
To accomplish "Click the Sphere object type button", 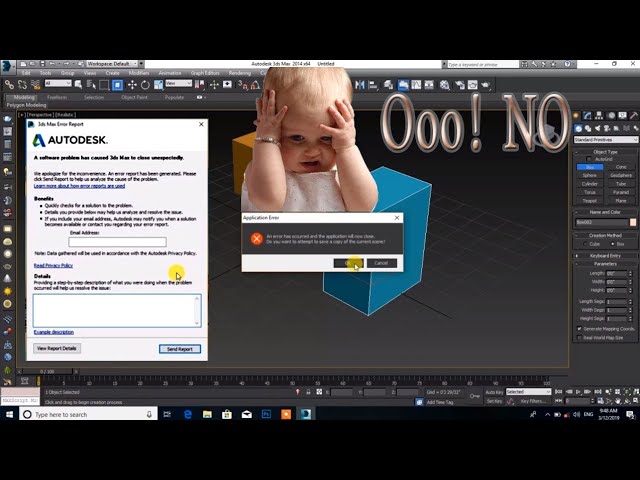I will [590, 175].
